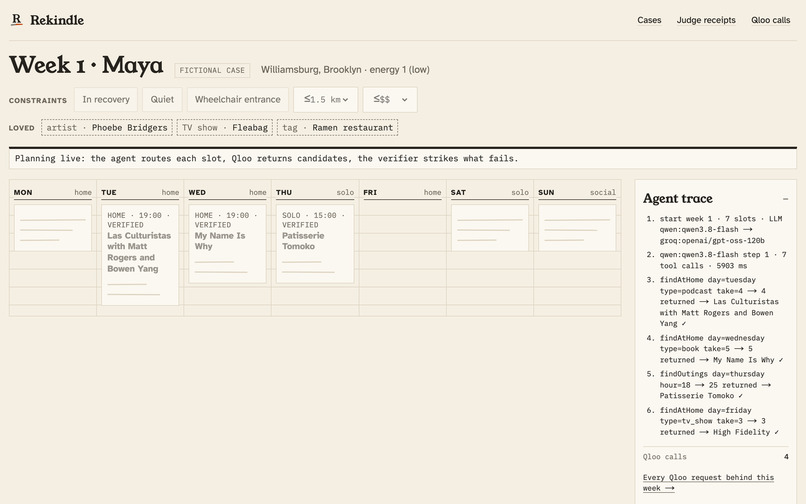Click the 'social' label on Sunday
The image size is (806, 504).
[x=602, y=192]
